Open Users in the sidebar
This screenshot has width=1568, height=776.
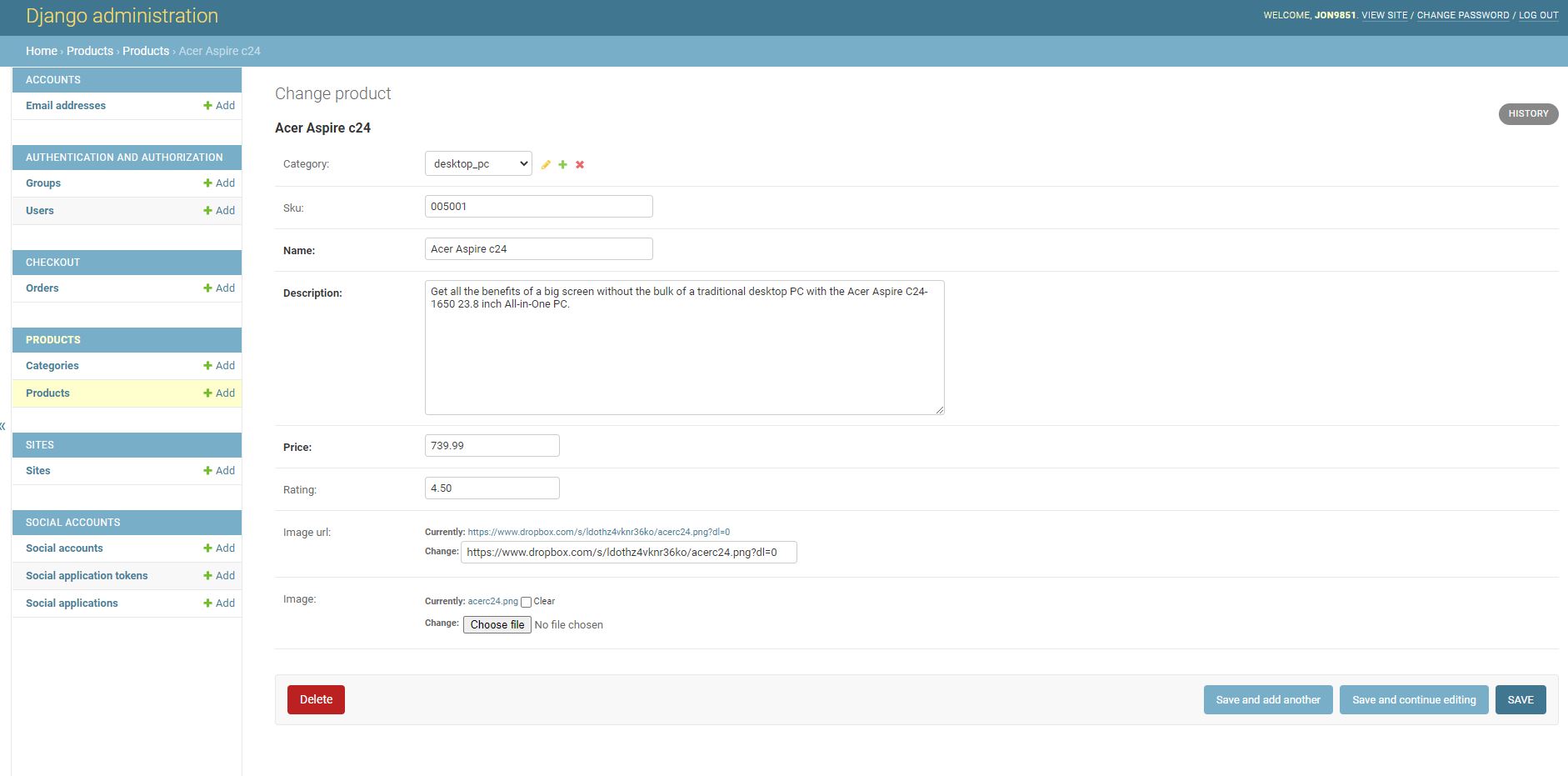(40, 211)
